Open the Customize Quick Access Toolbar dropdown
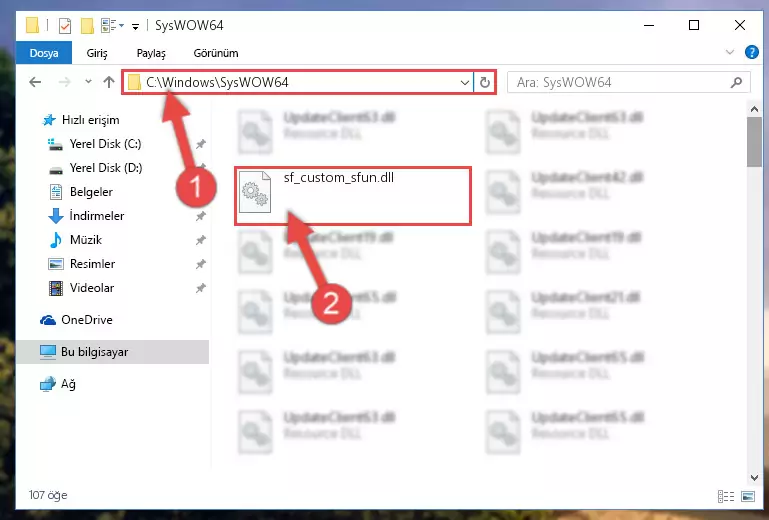The width and height of the screenshot is (769, 520). pyautogui.click(x=135, y=26)
